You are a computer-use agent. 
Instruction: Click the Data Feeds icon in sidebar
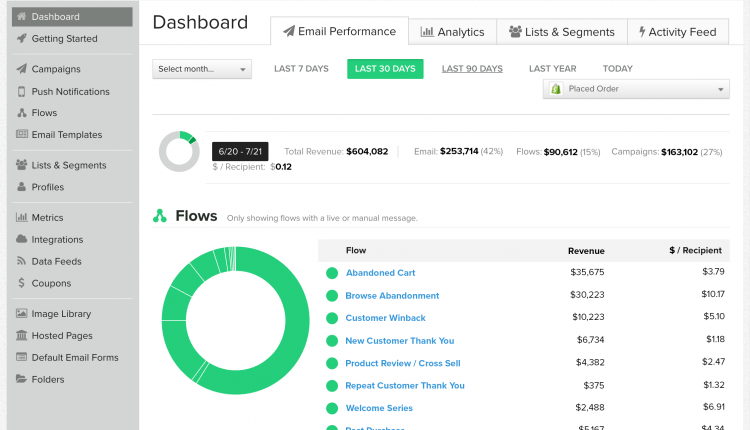(22, 262)
